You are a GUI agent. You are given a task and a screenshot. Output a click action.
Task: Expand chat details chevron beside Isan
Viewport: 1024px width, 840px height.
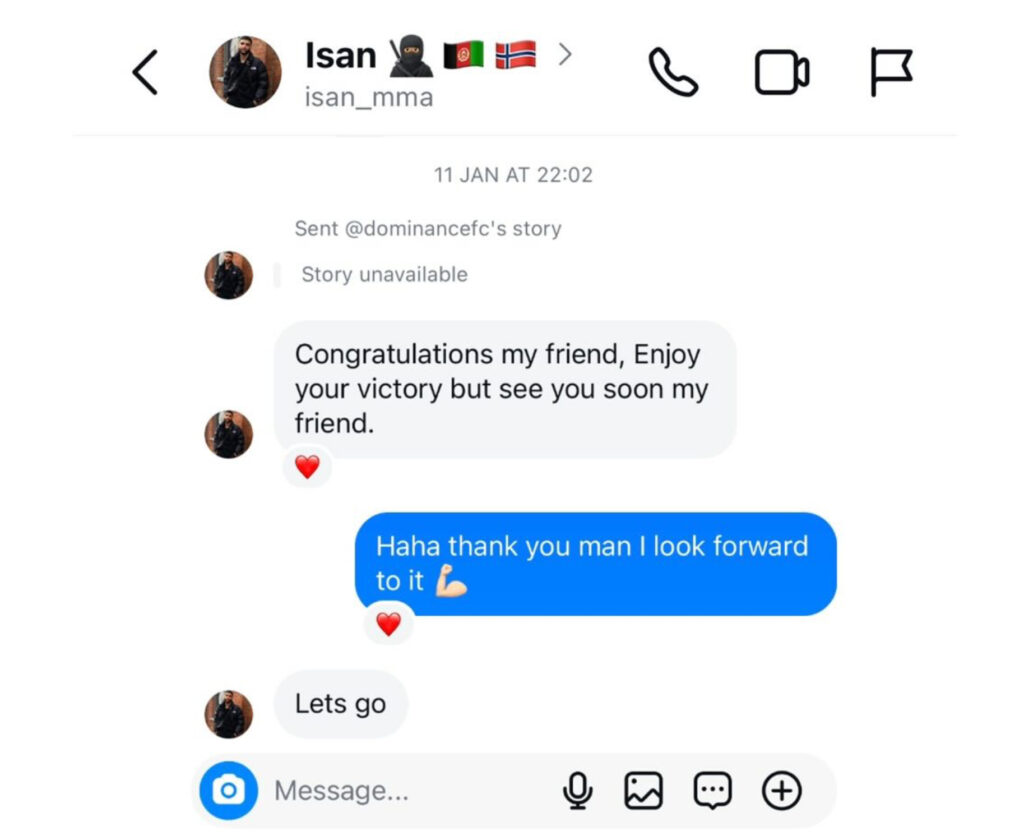566,54
